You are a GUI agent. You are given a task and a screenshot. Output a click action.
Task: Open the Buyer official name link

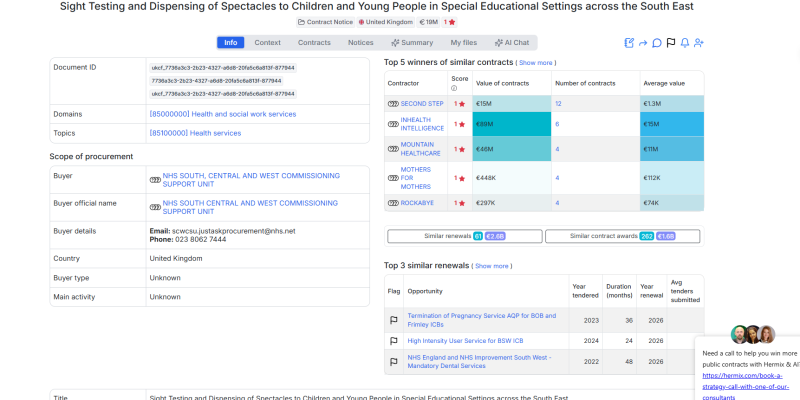[x=250, y=207]
